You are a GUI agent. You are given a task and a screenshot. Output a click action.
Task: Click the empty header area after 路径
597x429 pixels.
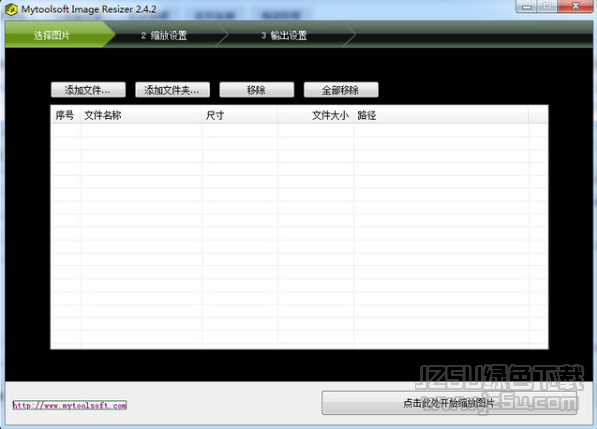538,115
